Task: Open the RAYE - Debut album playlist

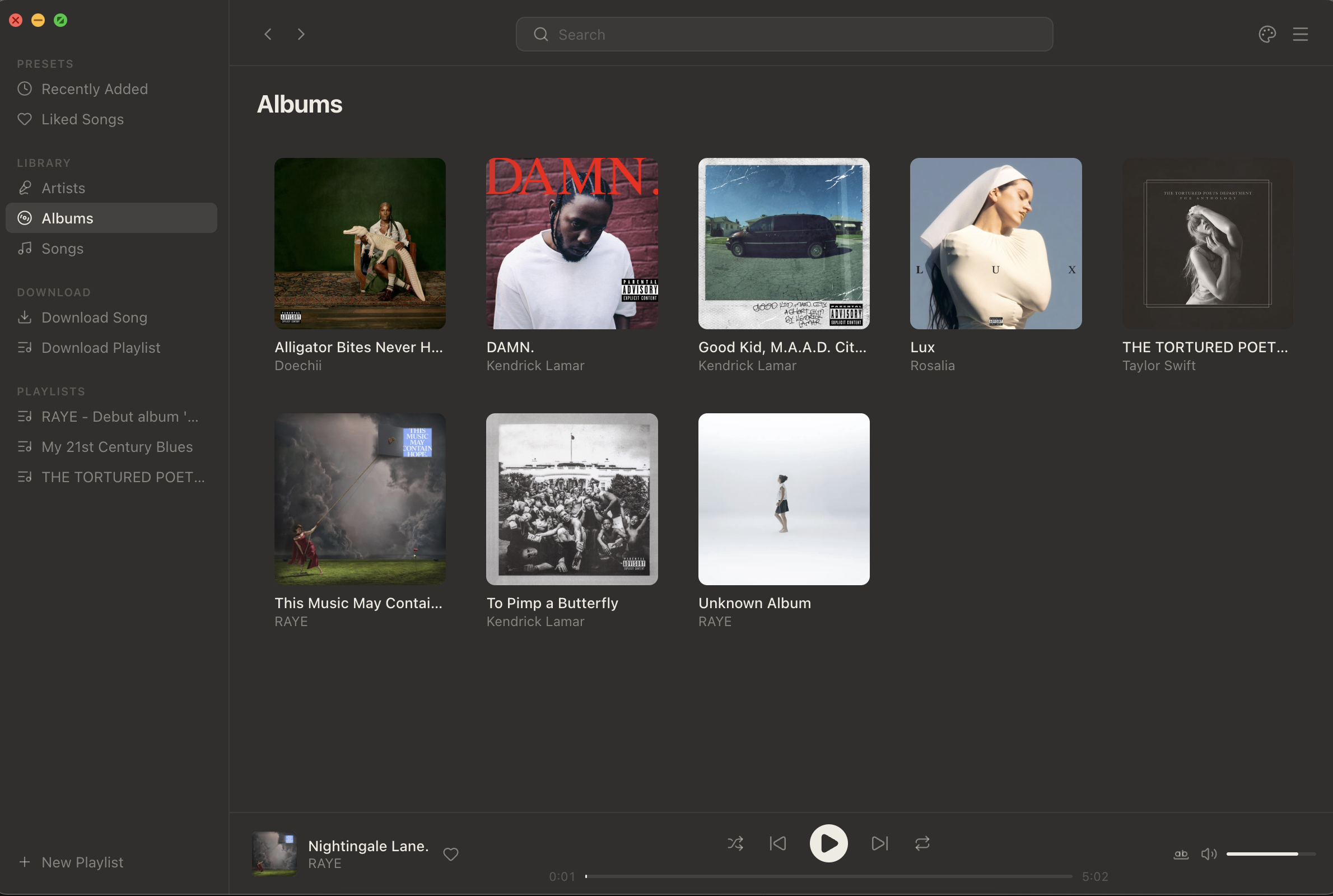Action: (x=111, y=416)
